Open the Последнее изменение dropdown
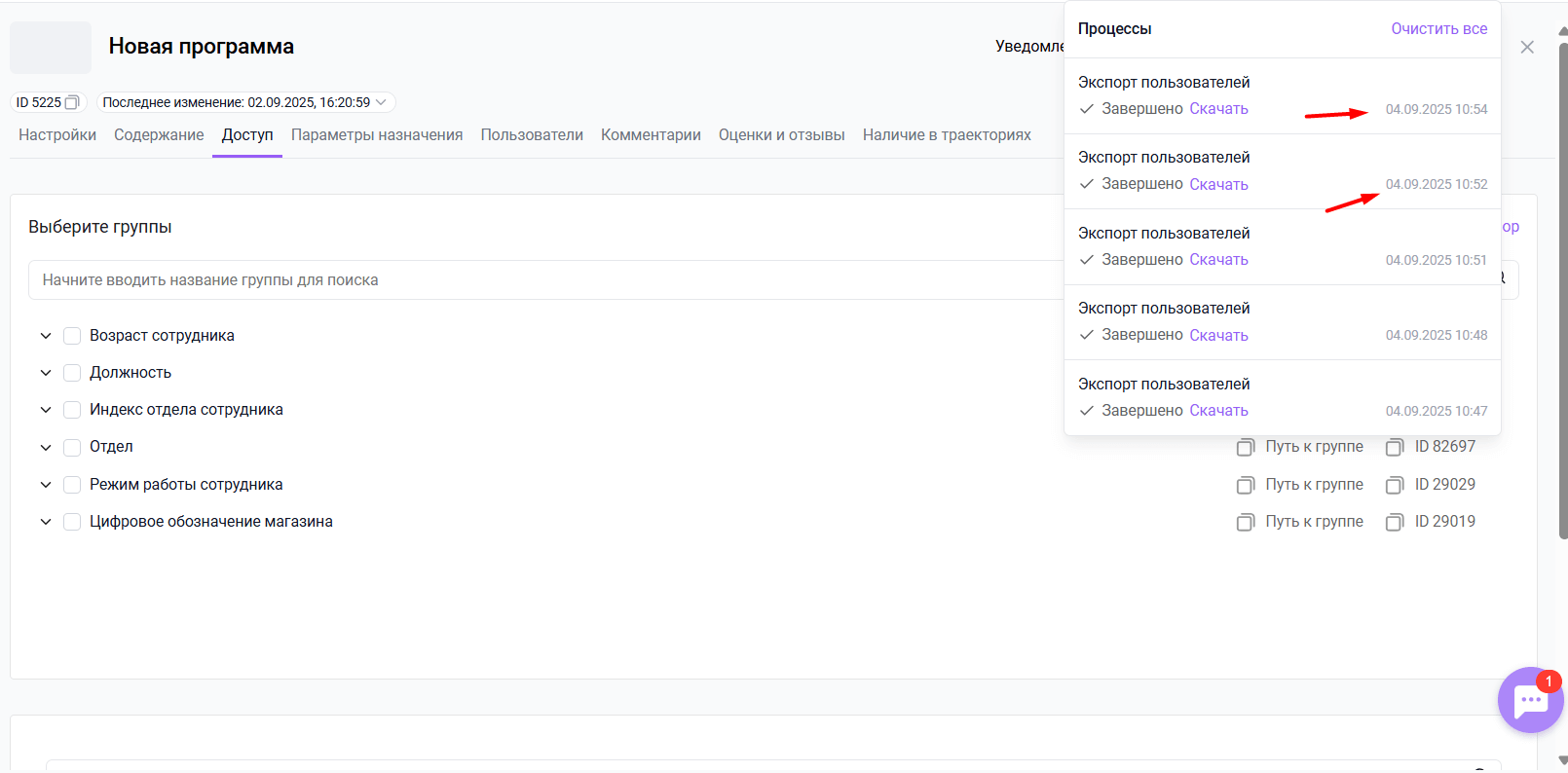The image size is (1568, 773). pos(381,102)
